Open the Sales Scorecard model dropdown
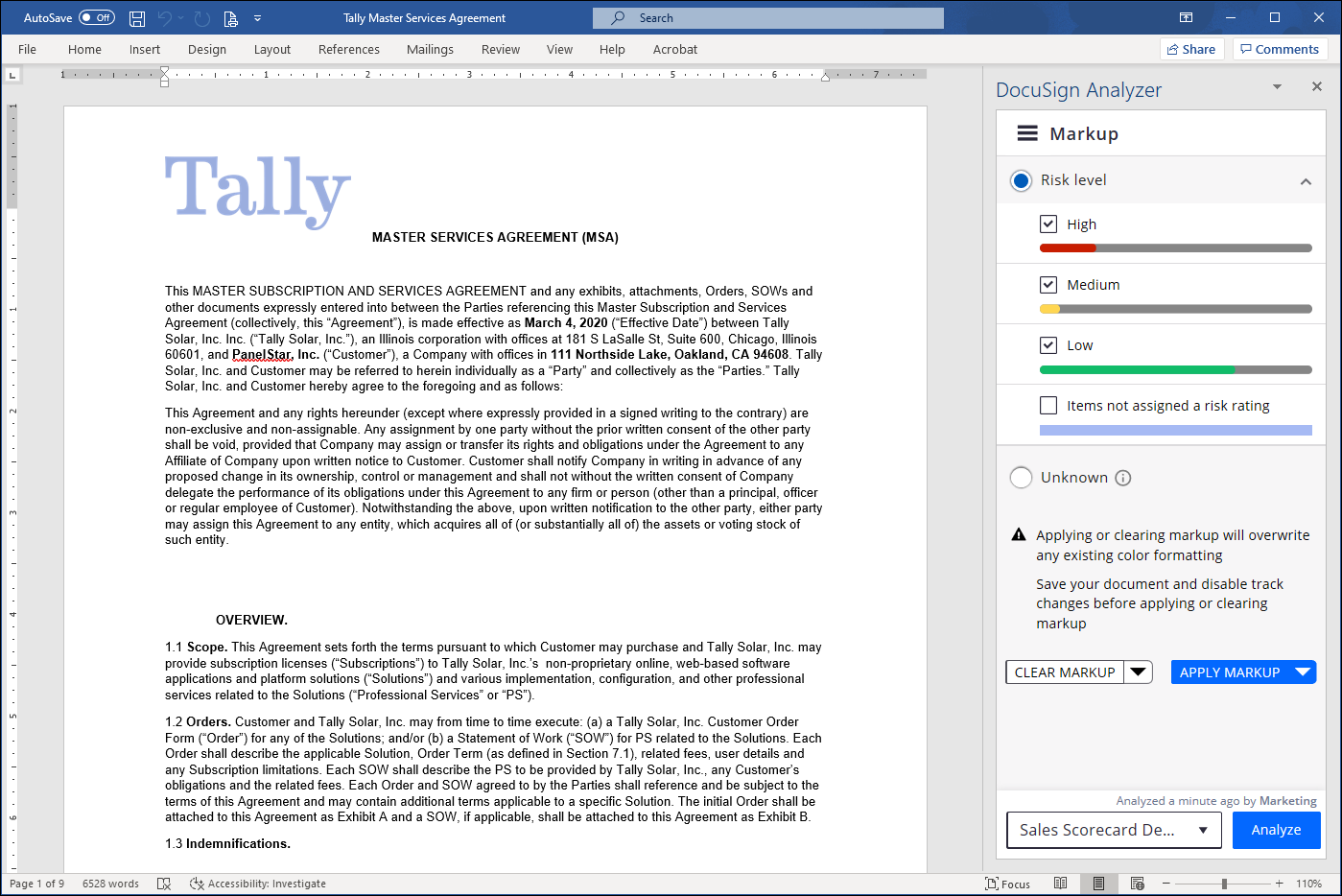1342x896 pixels. pyautogui.click(x=1114, y=830)
